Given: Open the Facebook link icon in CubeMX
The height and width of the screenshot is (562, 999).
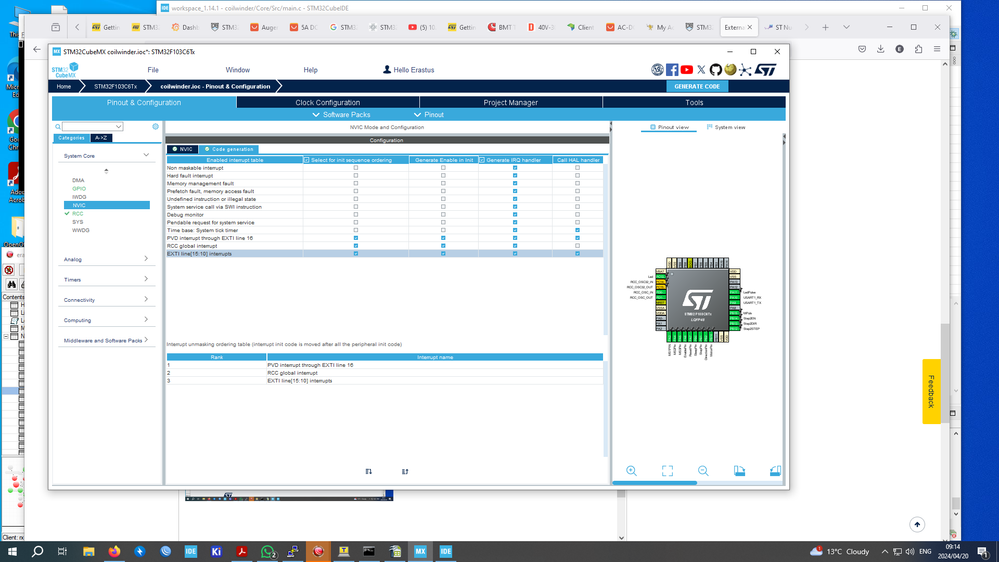Looking at the screenshot, I should tap(672, 70).
